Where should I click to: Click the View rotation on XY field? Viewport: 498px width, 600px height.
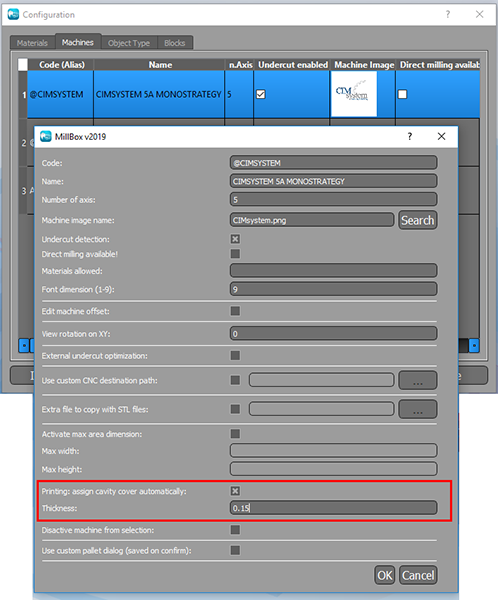click(333, 333)
